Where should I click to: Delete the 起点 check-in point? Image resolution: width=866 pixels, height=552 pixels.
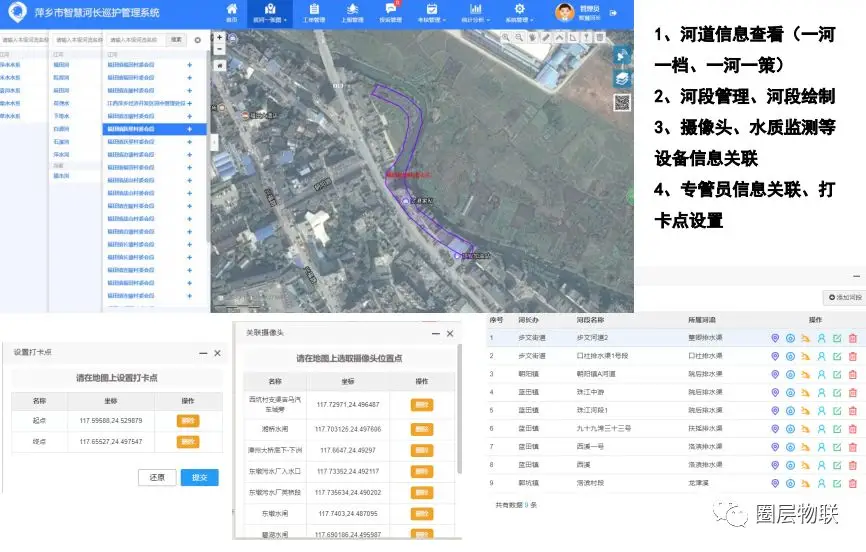(x=188, y=420)
